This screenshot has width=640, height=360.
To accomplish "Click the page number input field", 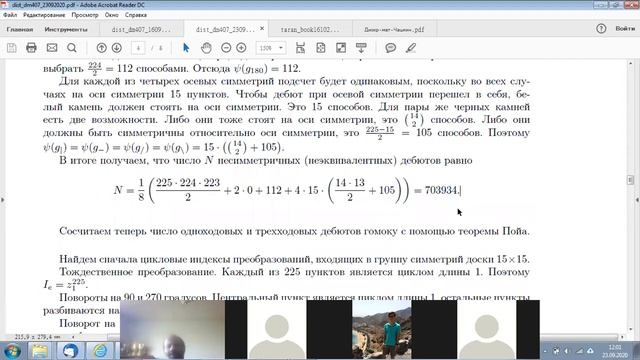I will [x=138, y=48].
